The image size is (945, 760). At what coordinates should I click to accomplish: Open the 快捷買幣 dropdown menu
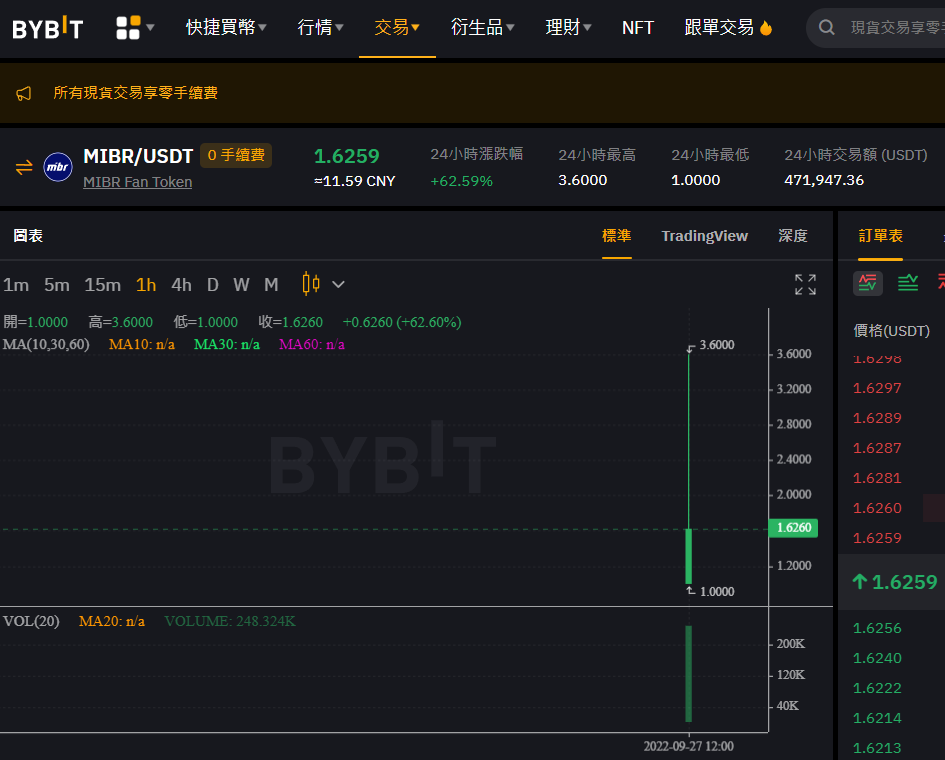click(x=226, y=28)
